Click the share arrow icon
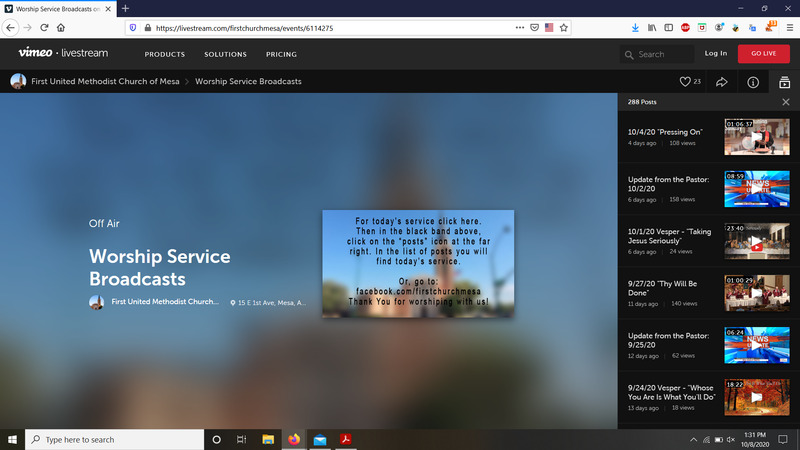The width and height of the screenshot is (800, 450). tap(721, 82)
